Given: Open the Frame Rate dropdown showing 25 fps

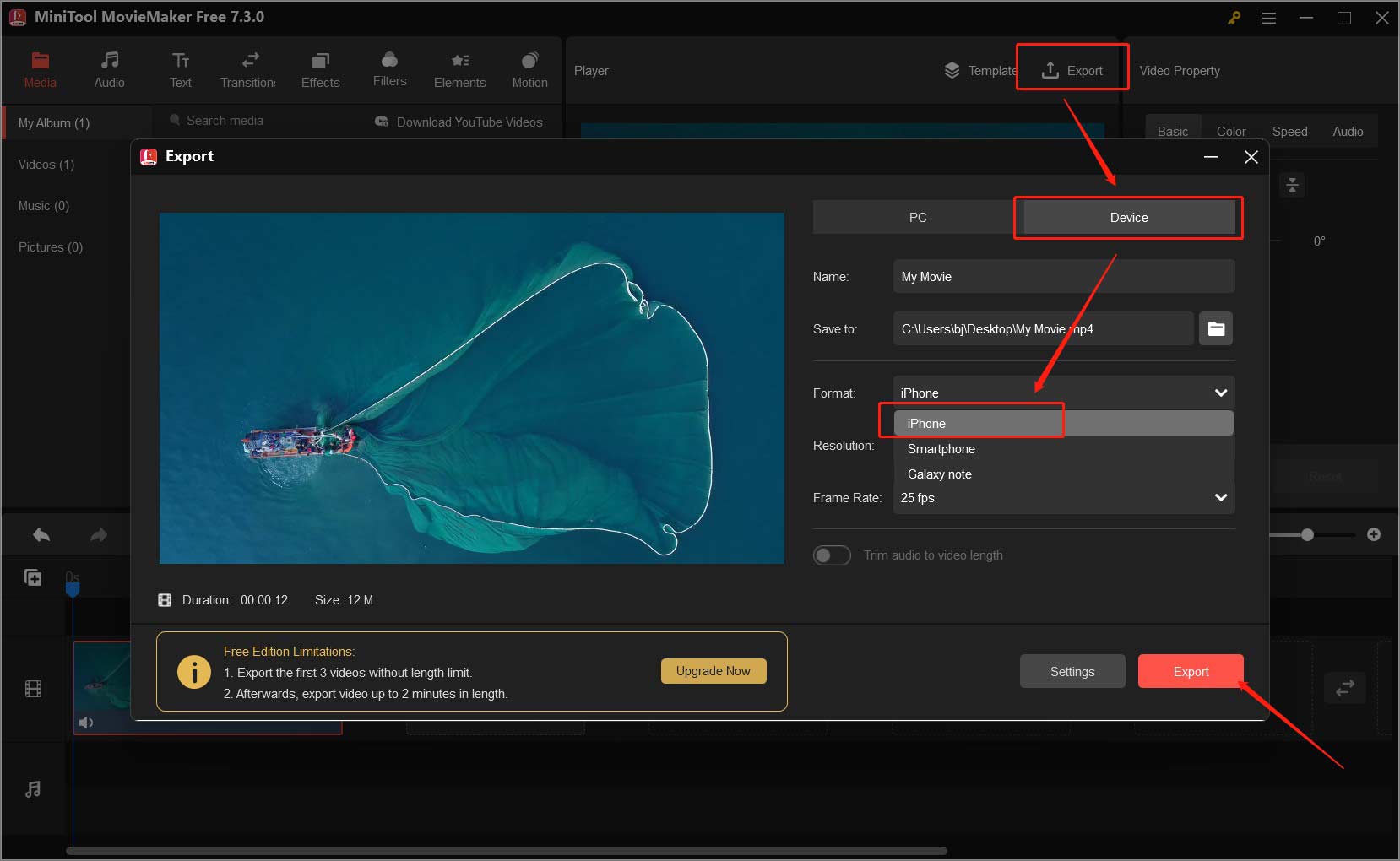Looking at the screenshot, I should (1064, 497).
